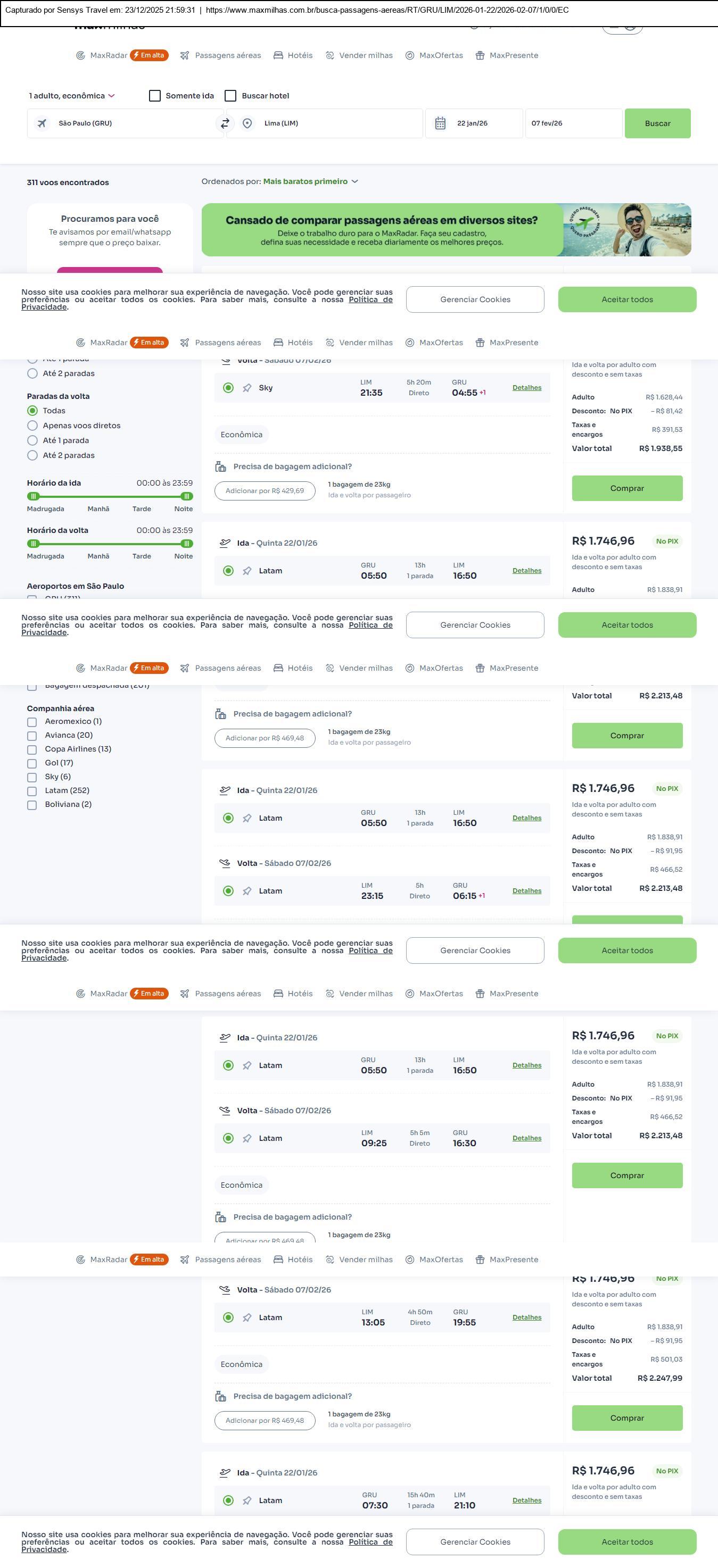Viewport: 718px width, 1568px height.
Task: Check the 'Buscar hotel' checkbox
Action: coord(231,96)
